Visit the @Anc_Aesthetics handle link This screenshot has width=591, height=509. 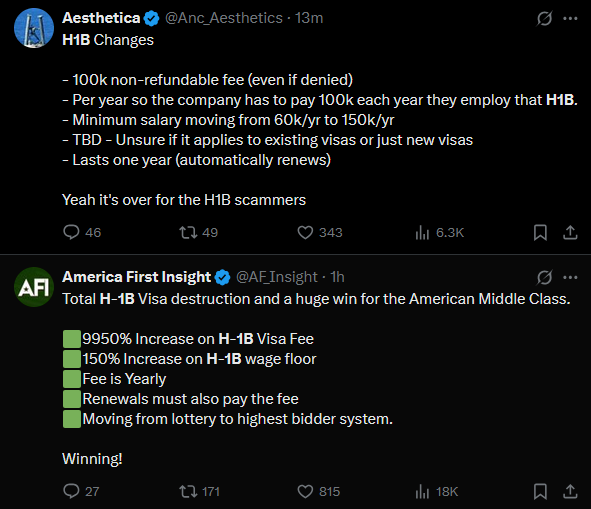point(224,18)
